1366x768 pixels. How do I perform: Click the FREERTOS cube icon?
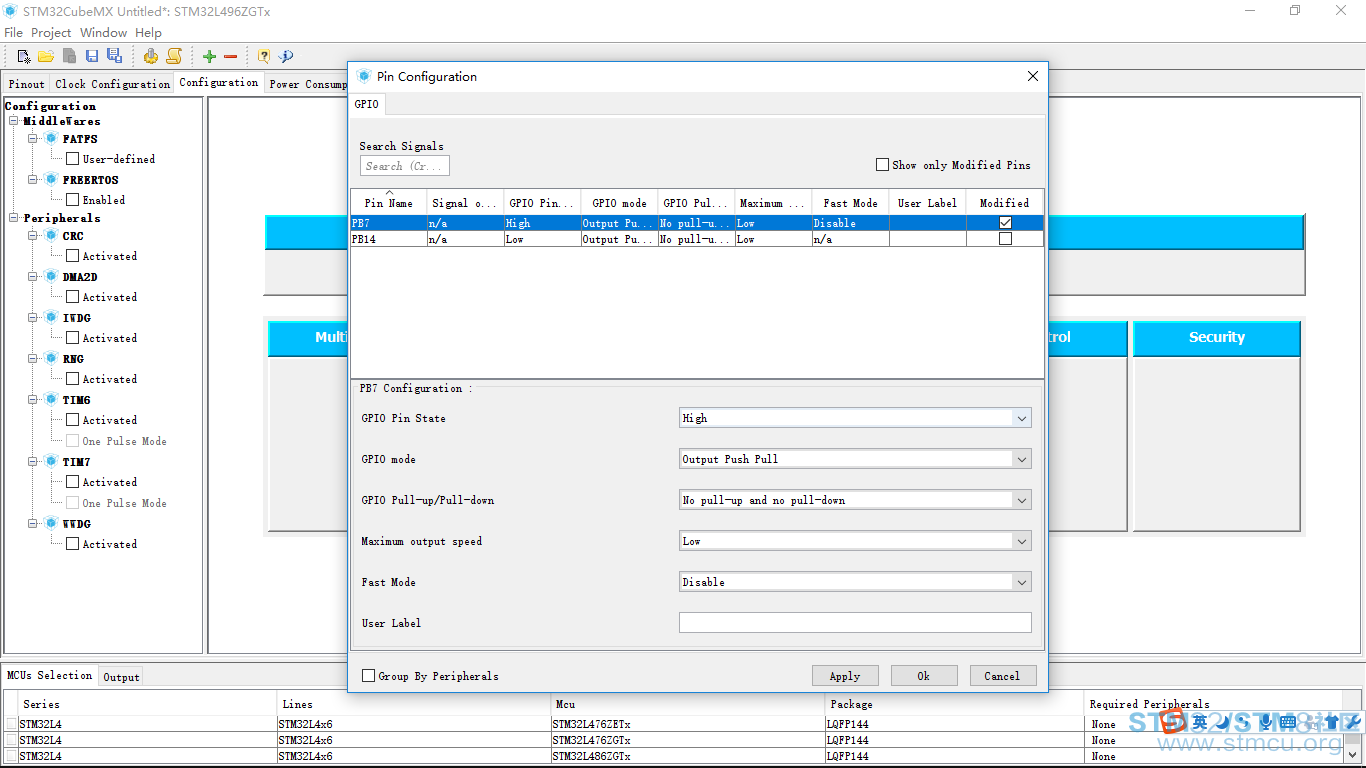click(51, 180)
